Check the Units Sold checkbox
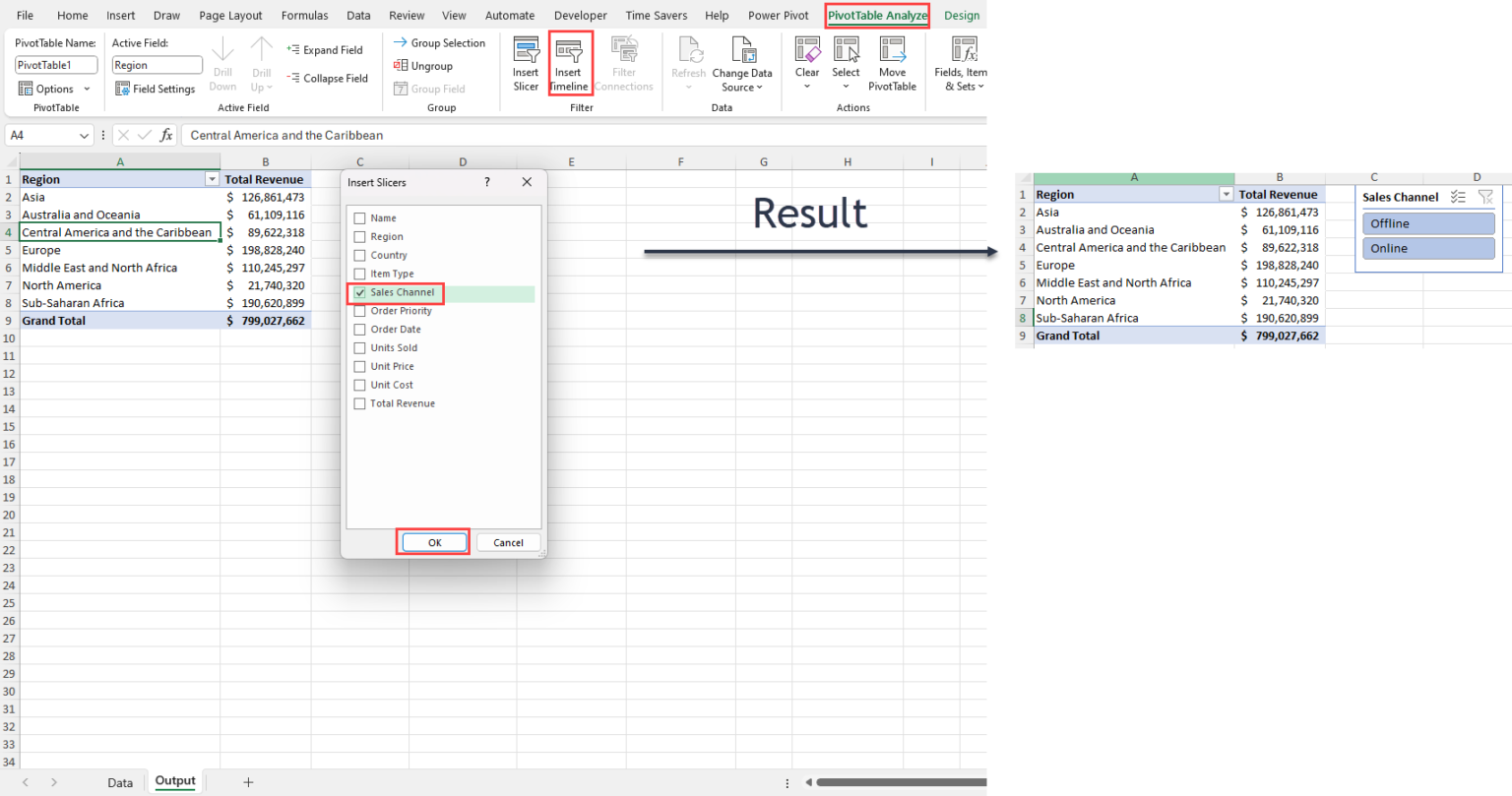The image size is (1512, 796). point(359,347)
